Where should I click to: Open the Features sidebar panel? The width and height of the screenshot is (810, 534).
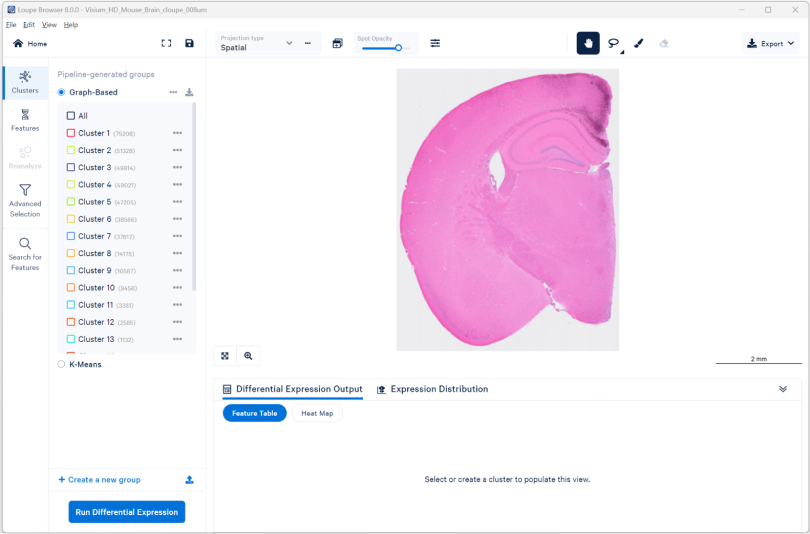pos(25,119)
